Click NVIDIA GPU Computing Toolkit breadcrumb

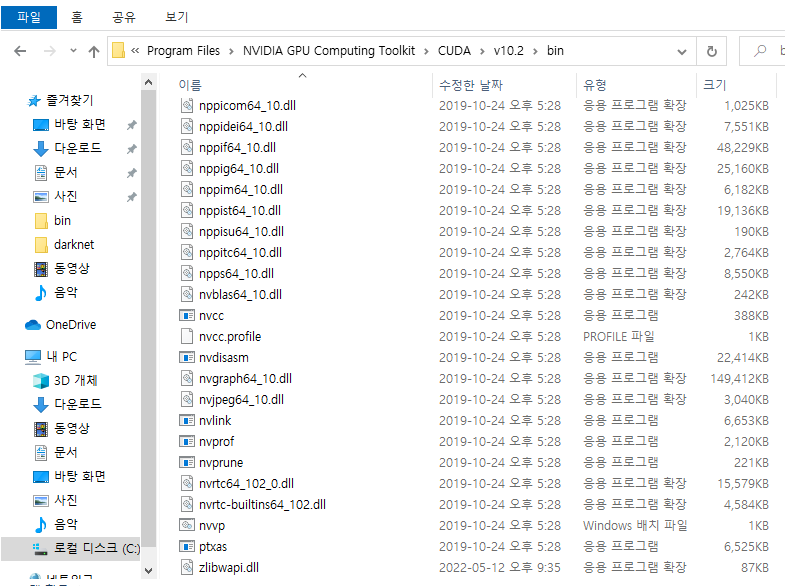click(329, 51)
